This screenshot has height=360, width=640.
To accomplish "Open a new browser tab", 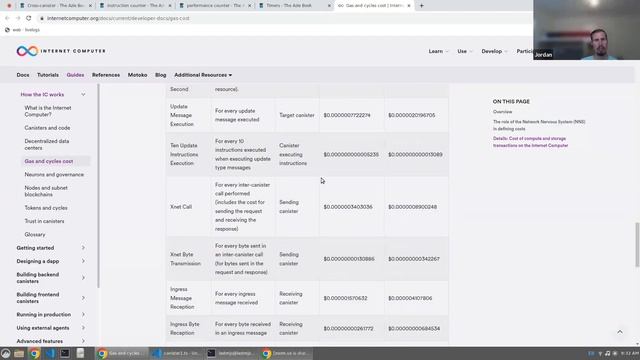I will [x=422, y=6].
